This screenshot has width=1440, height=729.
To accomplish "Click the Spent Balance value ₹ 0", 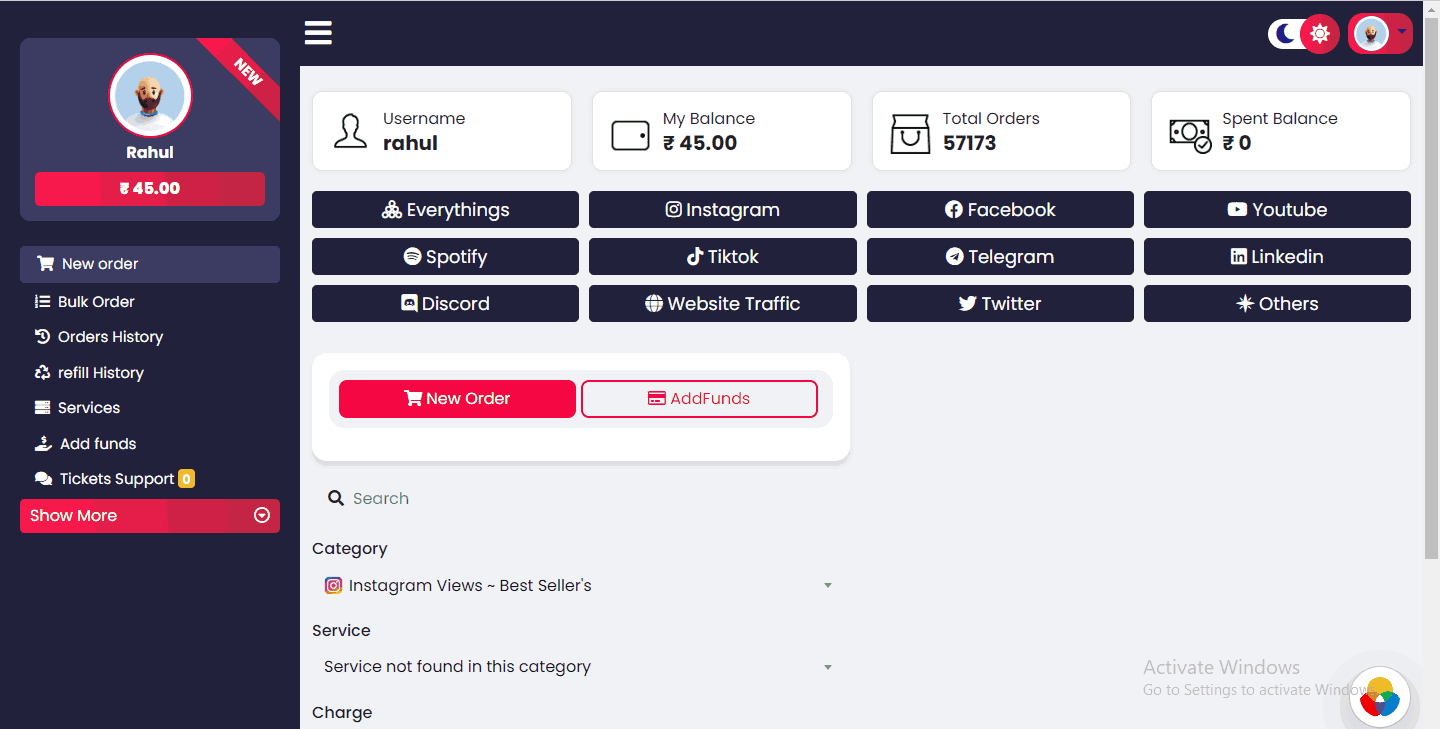I will pos(1236,143).
